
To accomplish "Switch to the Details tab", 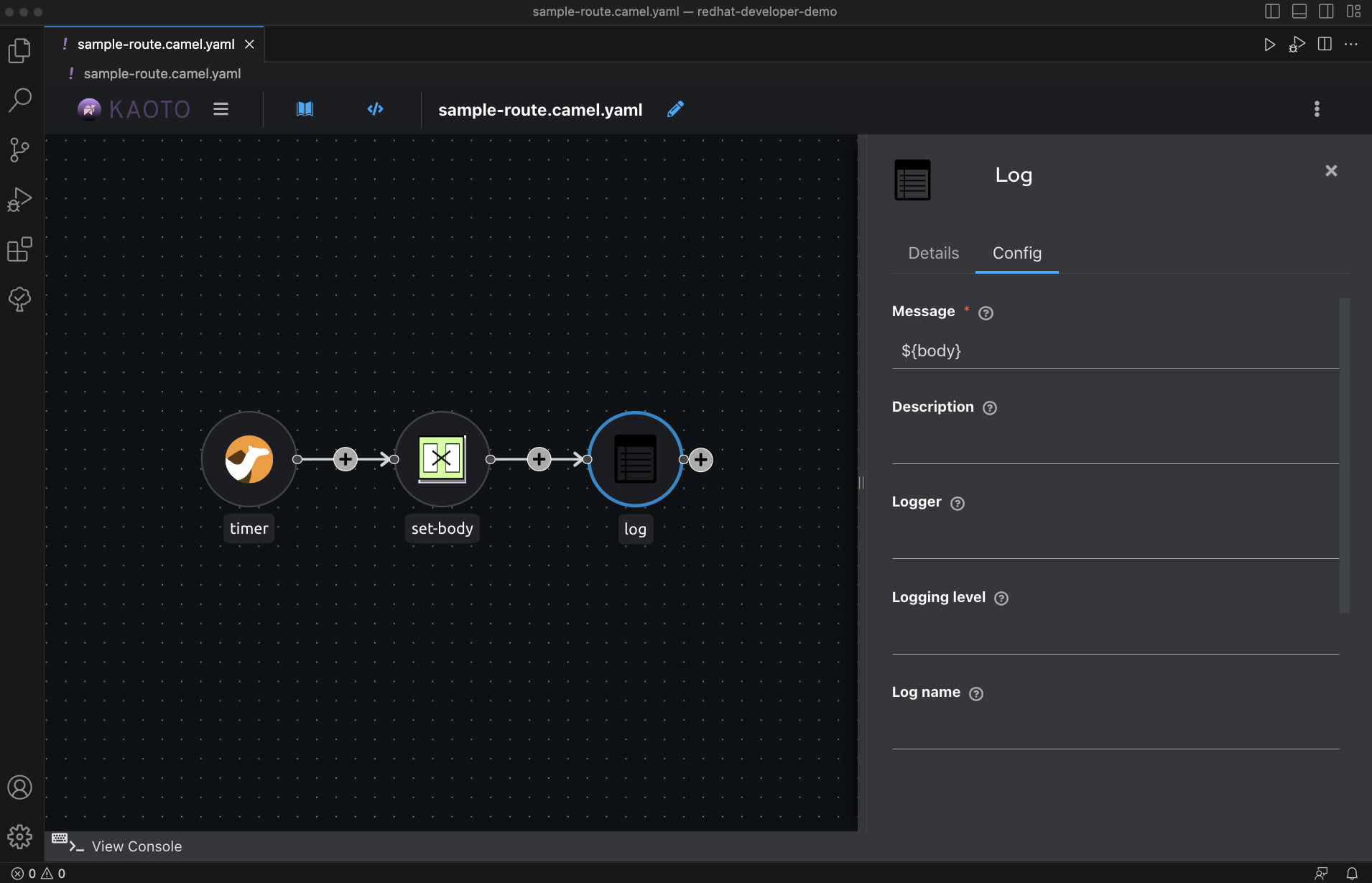I will point(932,253).
